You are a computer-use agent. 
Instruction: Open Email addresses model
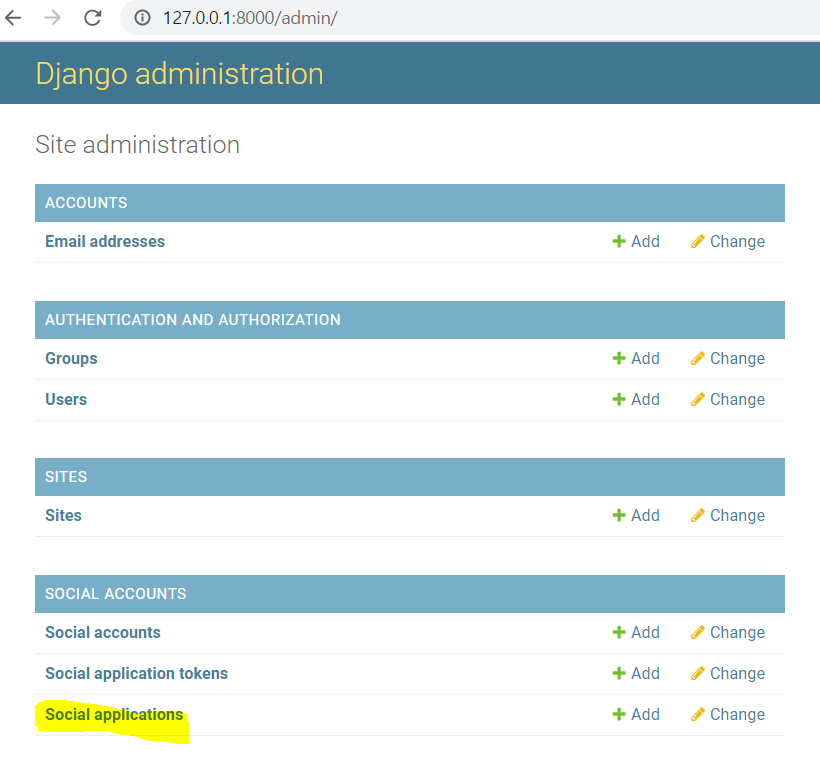(x=105, y=242)
